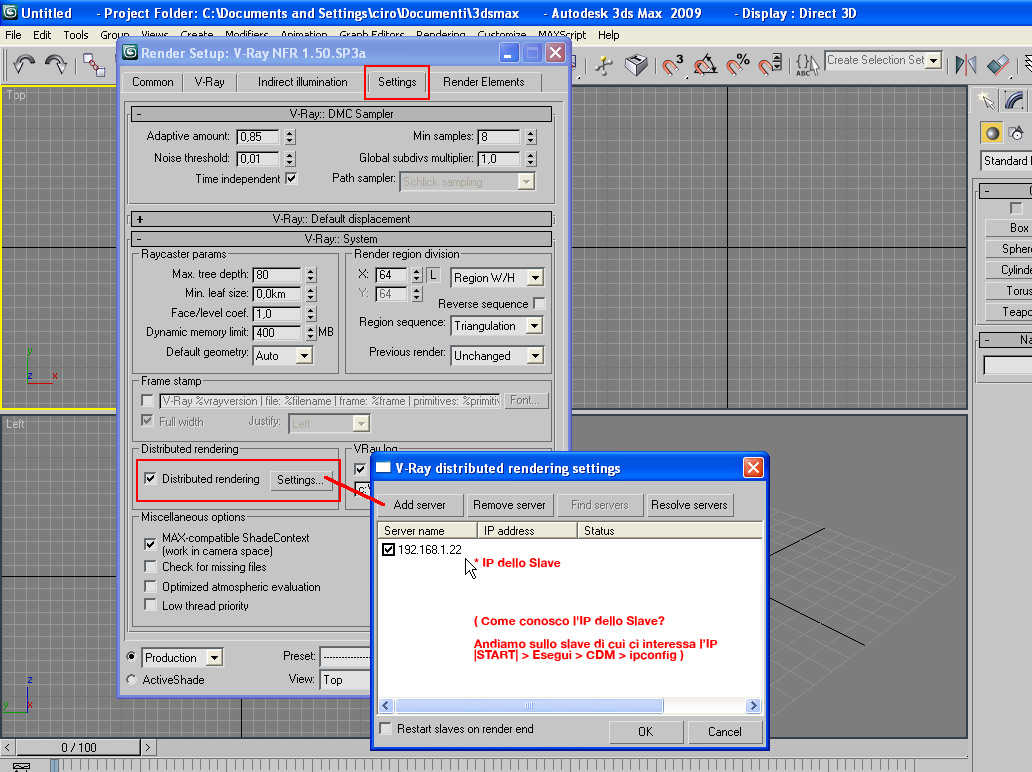Click the server list scroll right arrow
This screenshot has height=772, width=1032.
tap(754, 706)
